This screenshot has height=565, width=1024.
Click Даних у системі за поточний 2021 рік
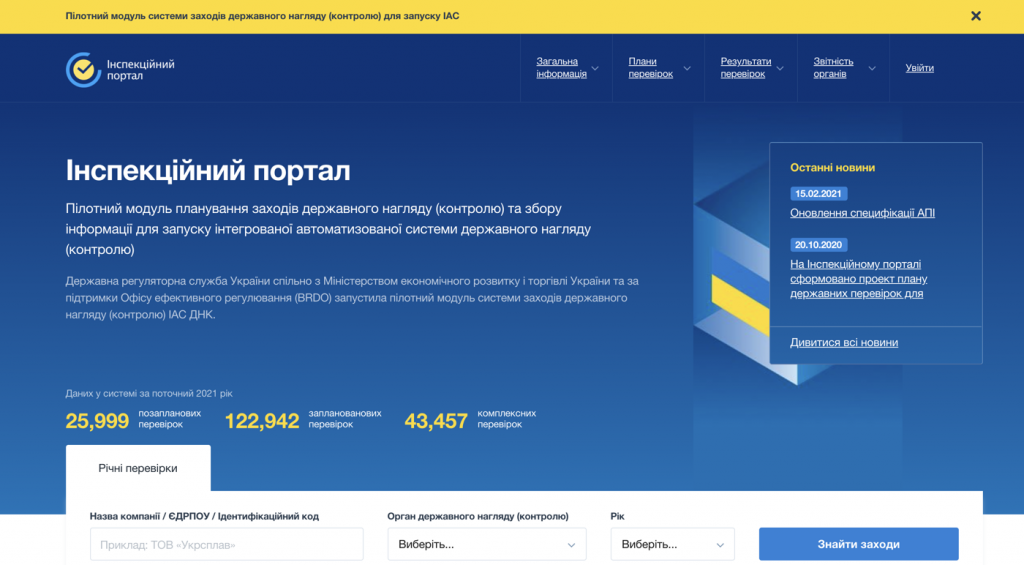coord(149,393)
